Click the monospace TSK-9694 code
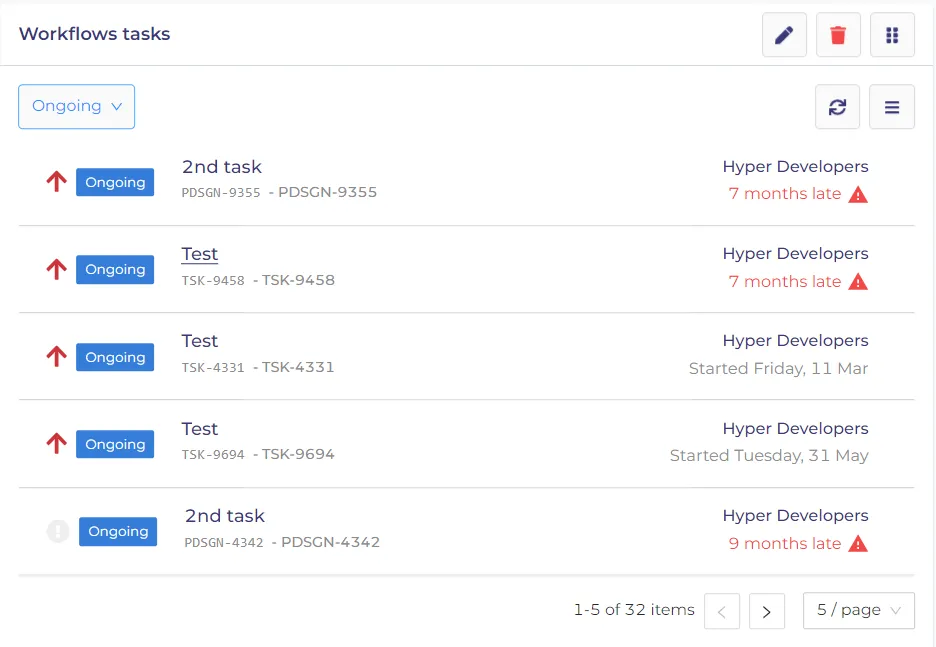The image size is (936, 647). click(213, 455)
